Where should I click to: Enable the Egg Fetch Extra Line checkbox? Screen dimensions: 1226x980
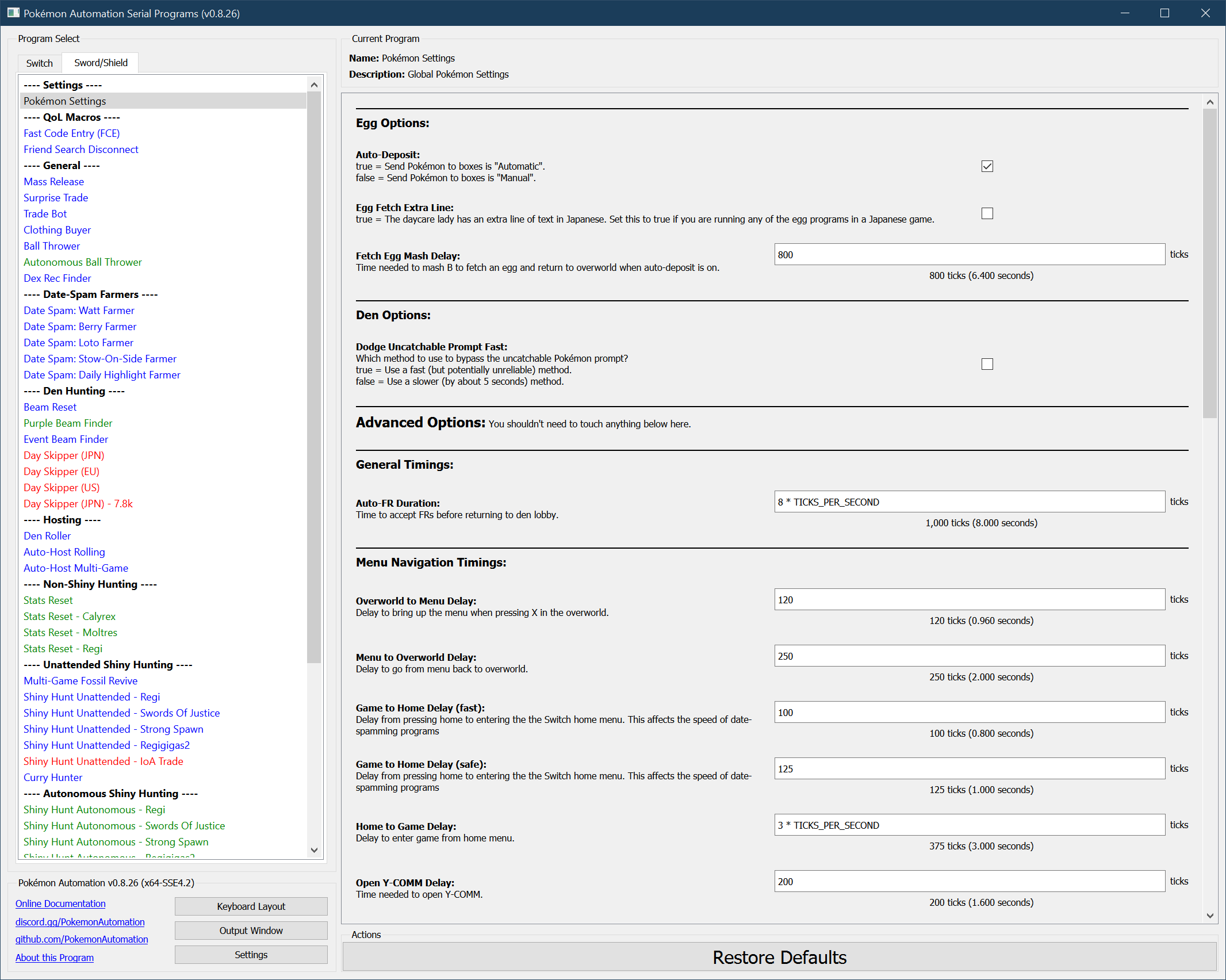(x=987, y=213)
